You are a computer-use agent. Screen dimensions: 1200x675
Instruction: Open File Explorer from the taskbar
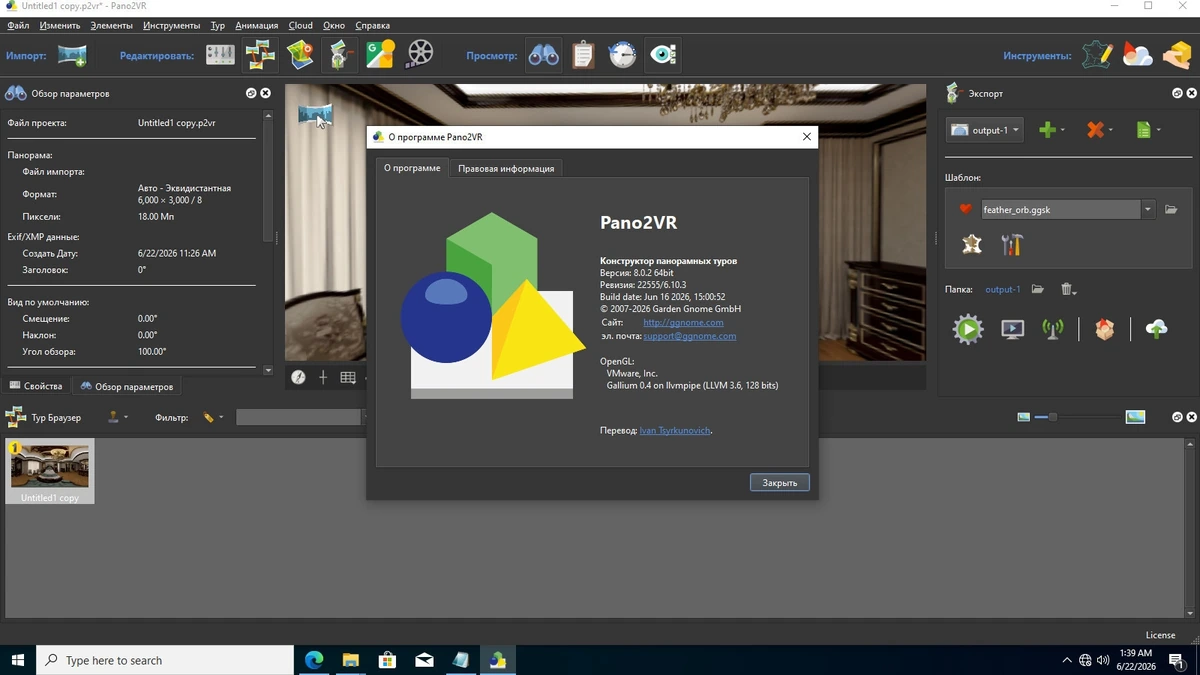[x=351, y=660]
